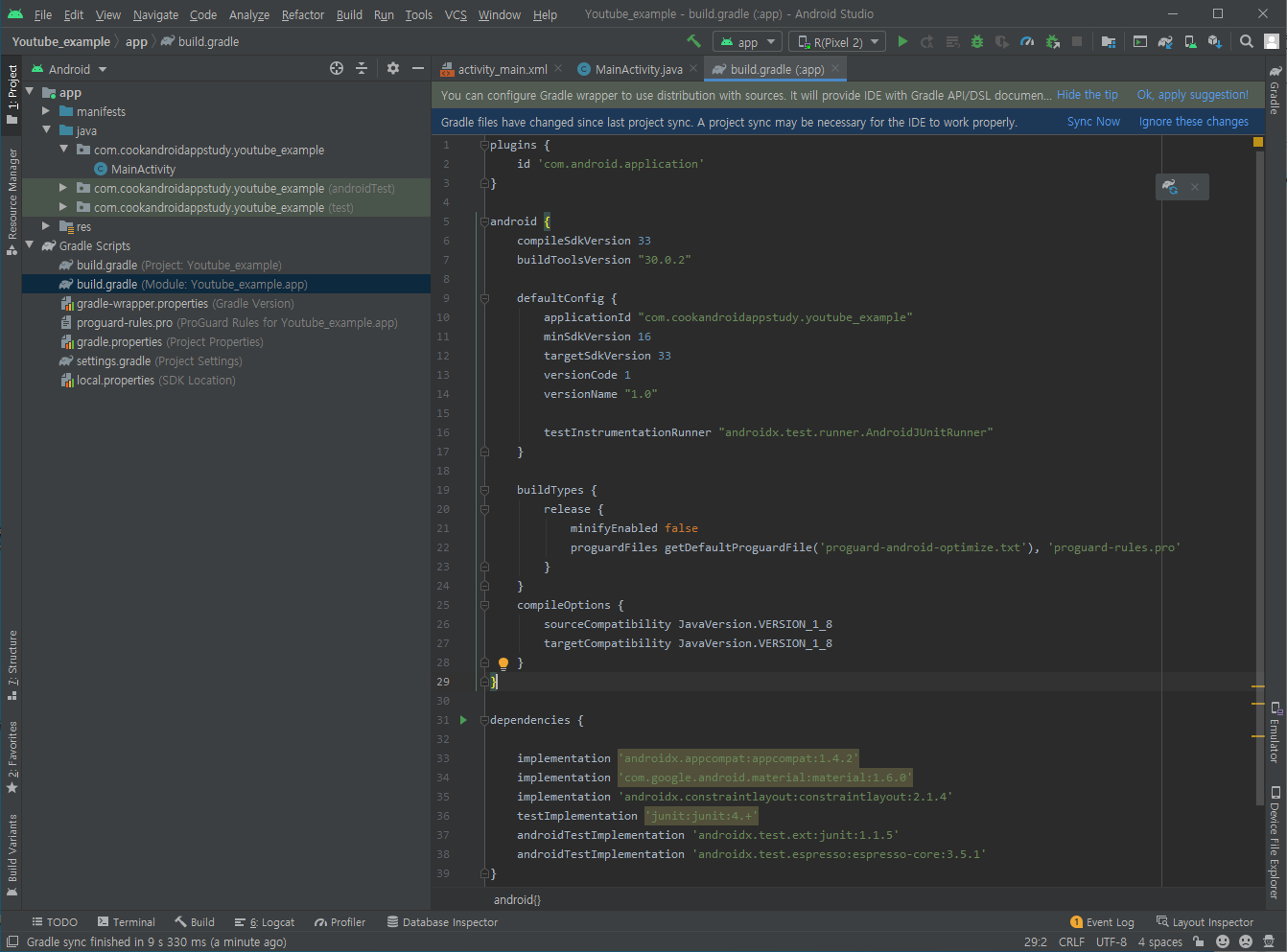Viewport: 1287px width, 952px height.
Task: Toggle the Gradle tool window on the right edge
Action: click(x=1275, y=91)
